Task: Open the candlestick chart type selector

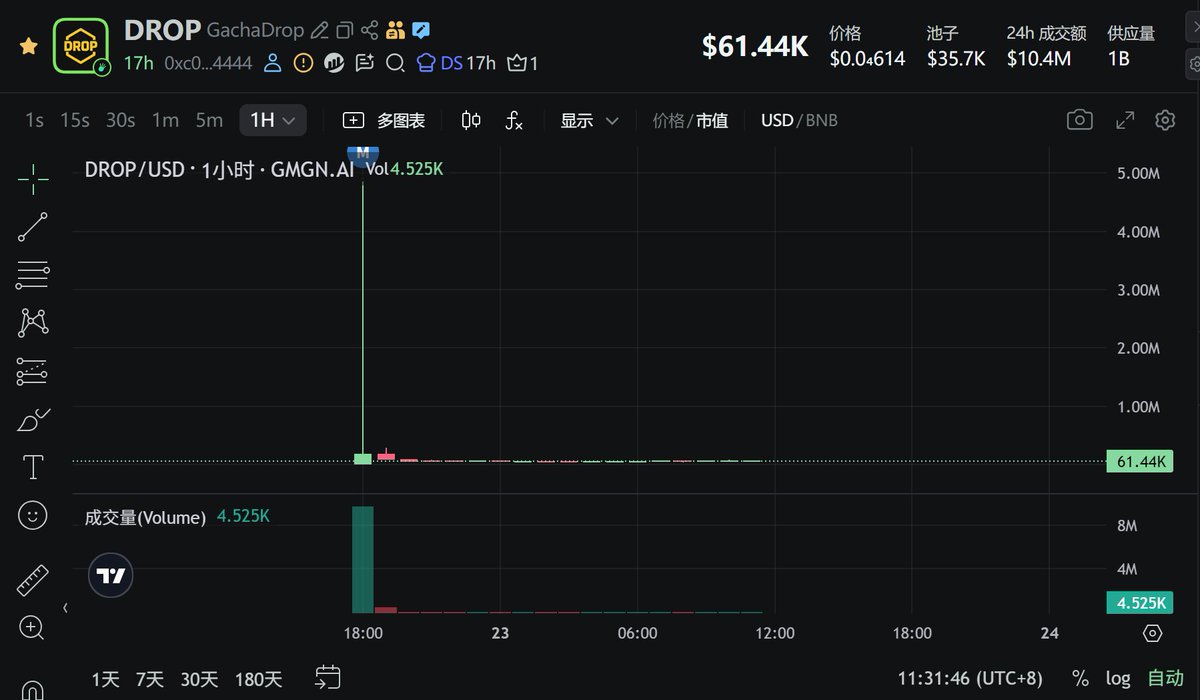Action: click(x=471, y=120)
